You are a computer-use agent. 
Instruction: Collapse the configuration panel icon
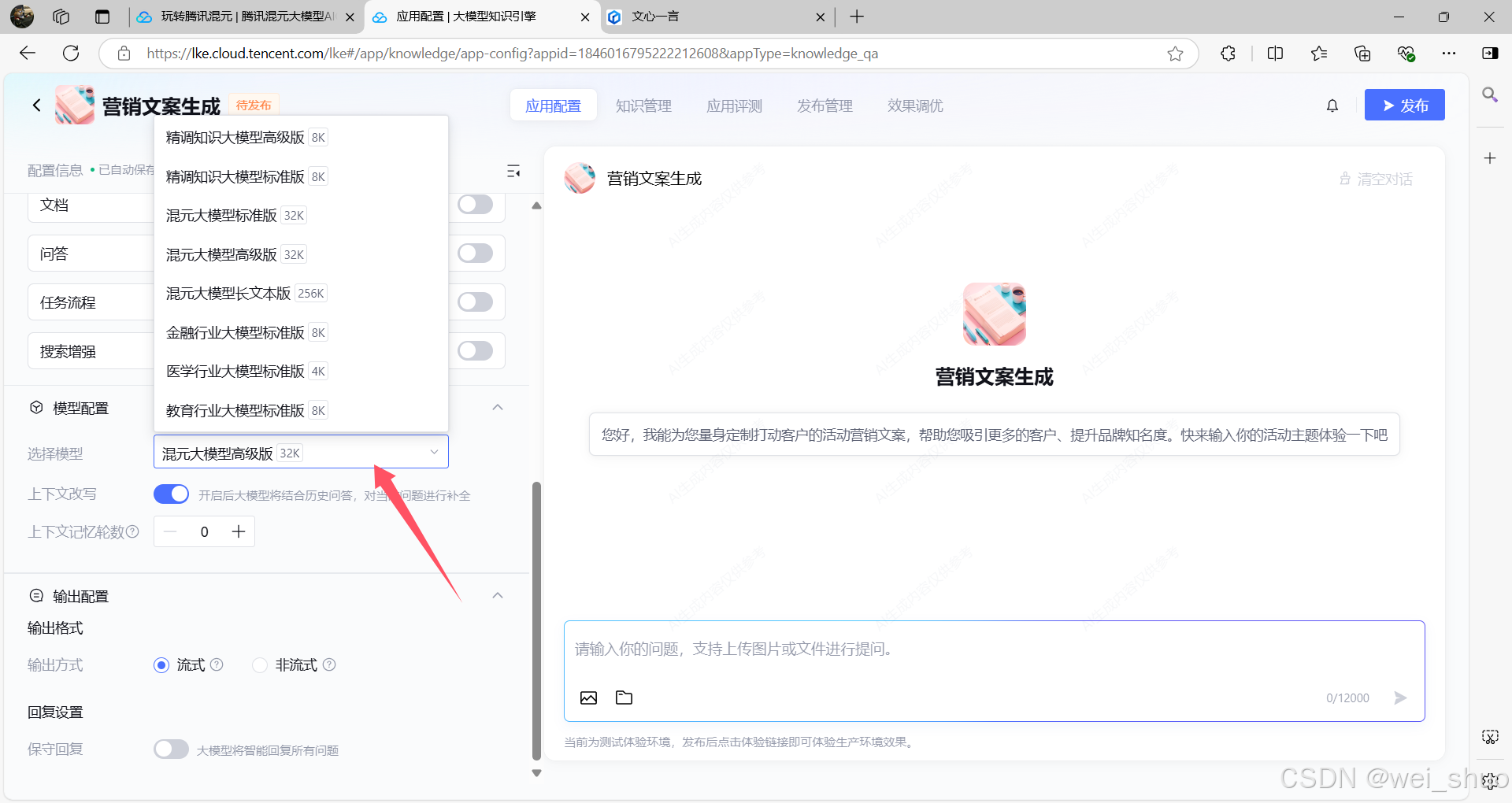pyautogui.click(x=513, y=171)
